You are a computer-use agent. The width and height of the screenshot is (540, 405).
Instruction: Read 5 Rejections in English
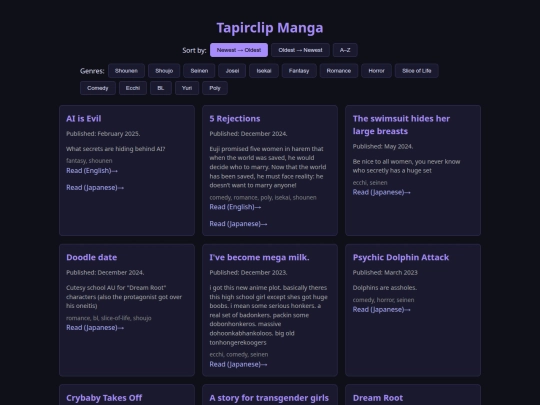tap(235, 207)
